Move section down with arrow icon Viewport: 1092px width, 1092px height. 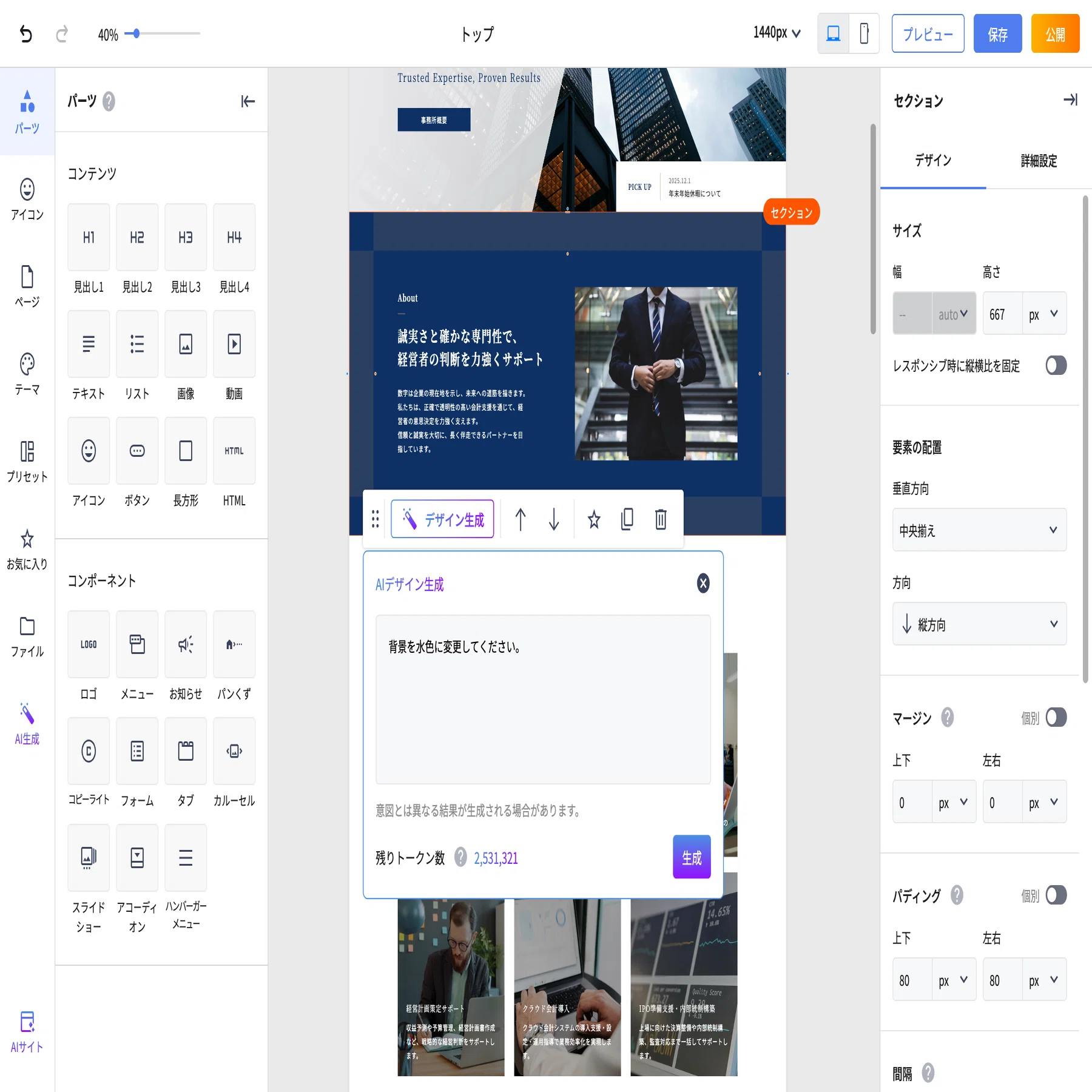(554, 519)
